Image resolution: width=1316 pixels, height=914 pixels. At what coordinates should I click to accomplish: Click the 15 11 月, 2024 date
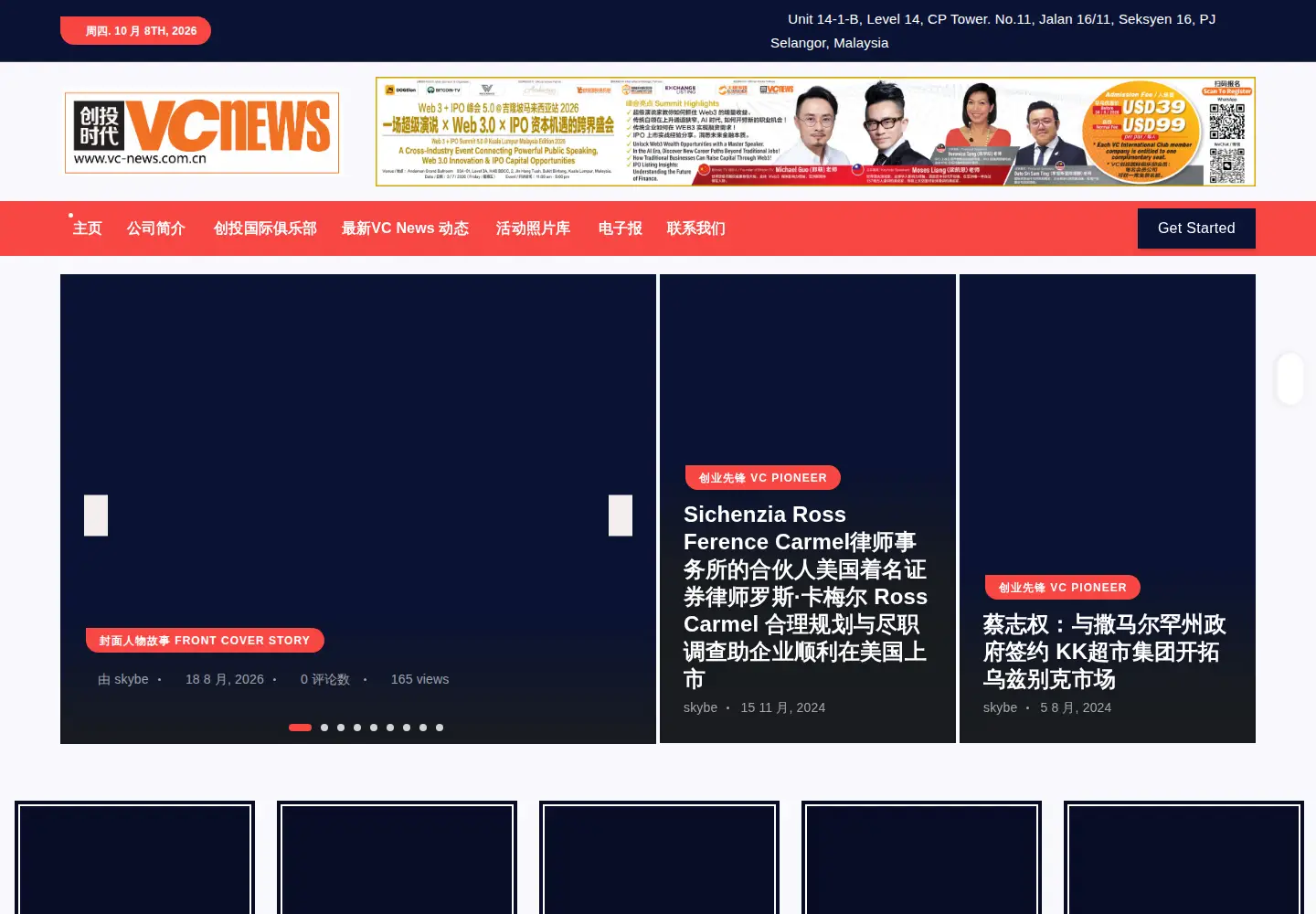(x=783, y=707)
